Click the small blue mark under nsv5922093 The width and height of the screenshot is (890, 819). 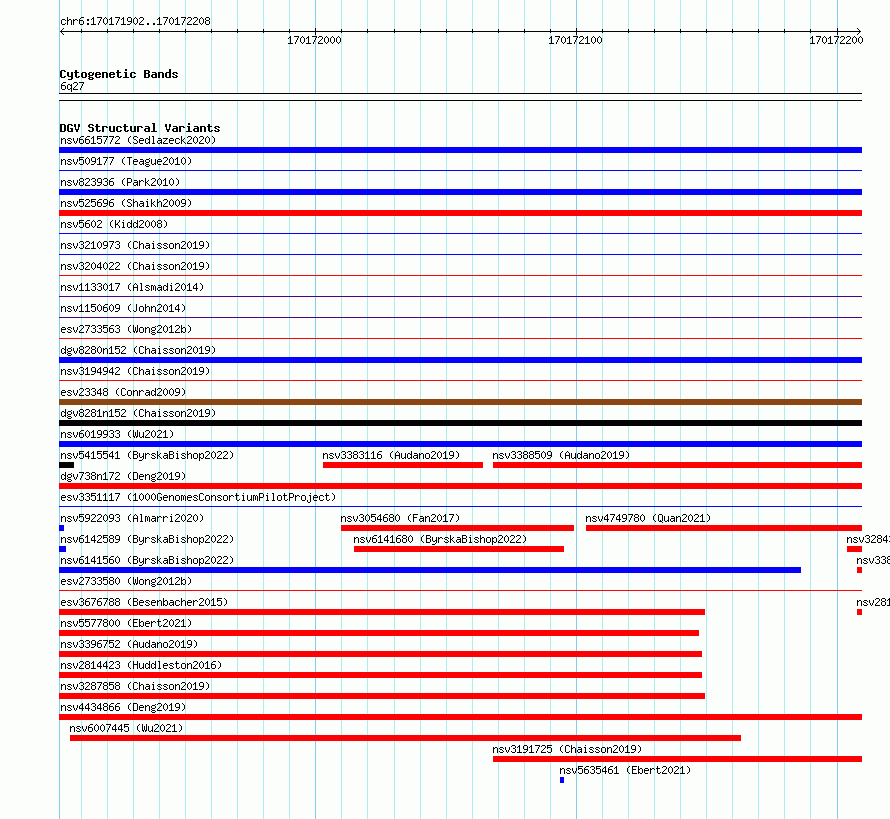(x=62, y=528)
